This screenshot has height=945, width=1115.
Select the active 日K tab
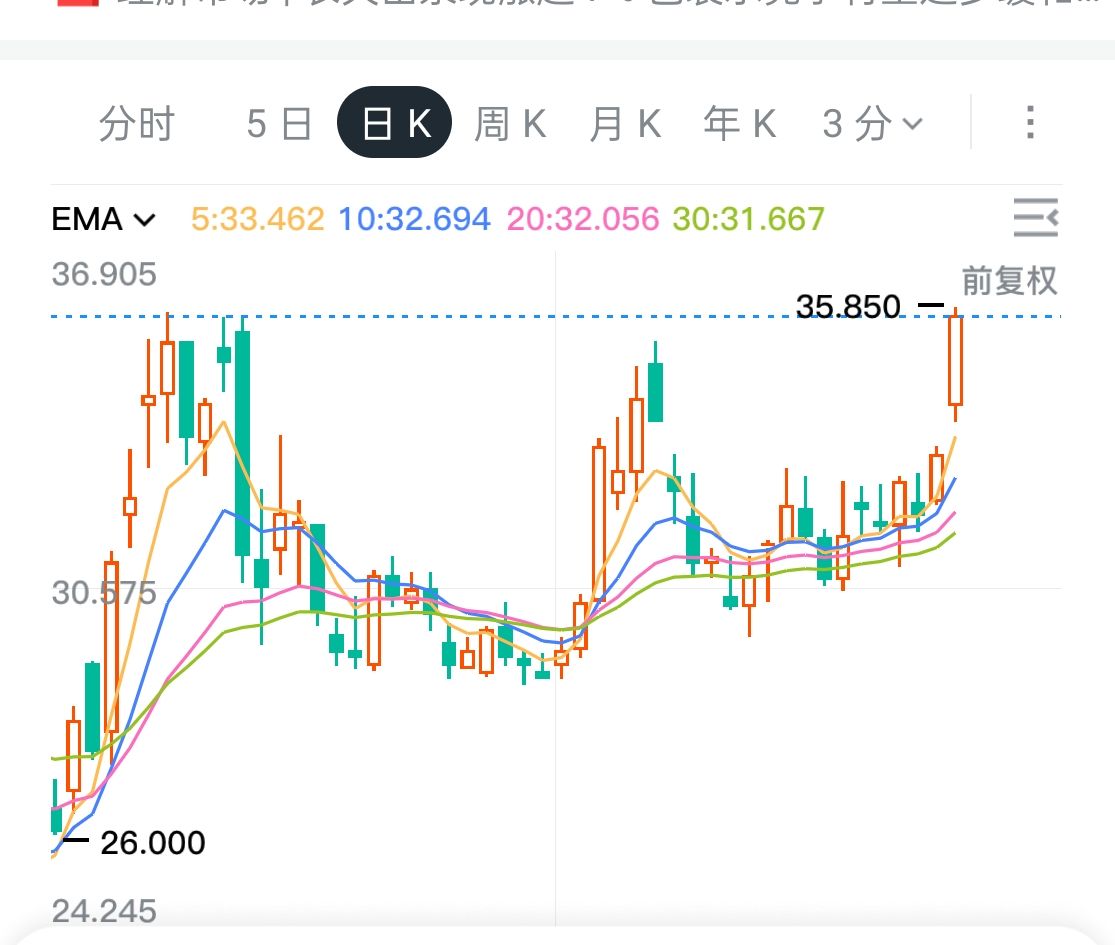click(x=395, y=124)
